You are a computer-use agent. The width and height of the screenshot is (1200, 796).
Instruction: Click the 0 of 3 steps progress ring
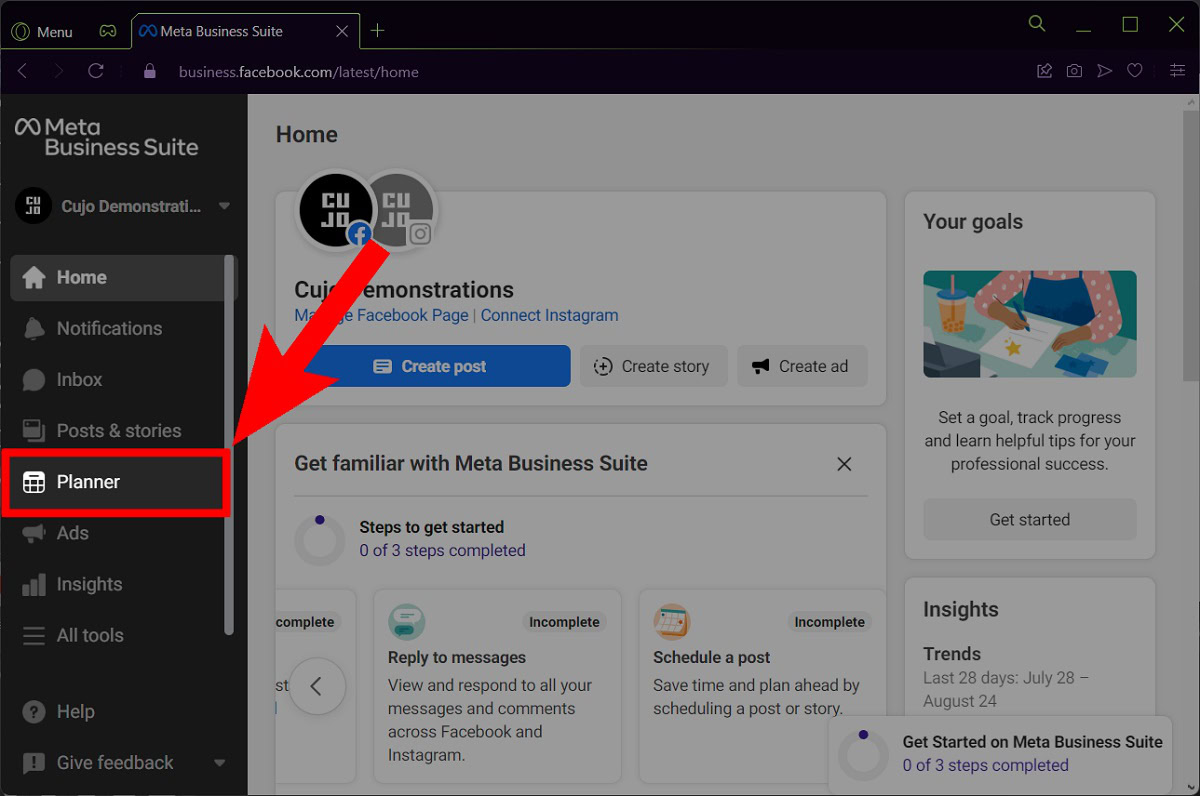320,539
